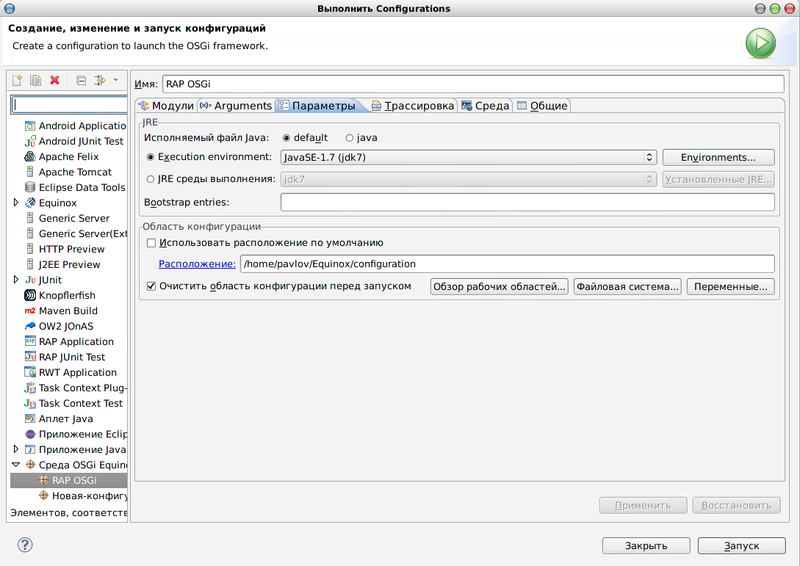The width and height of the screenshot is (800, 566).
Task: Expand the JUnit tree node
Action: (16, 280)
